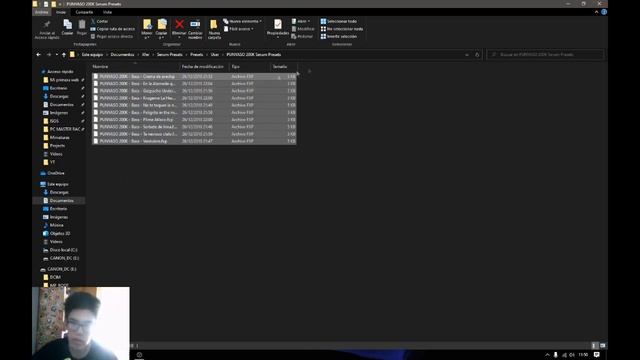Select the Bass - Sorbete de lima file
The height and width of the screenshot is (360, 640).
194,127
